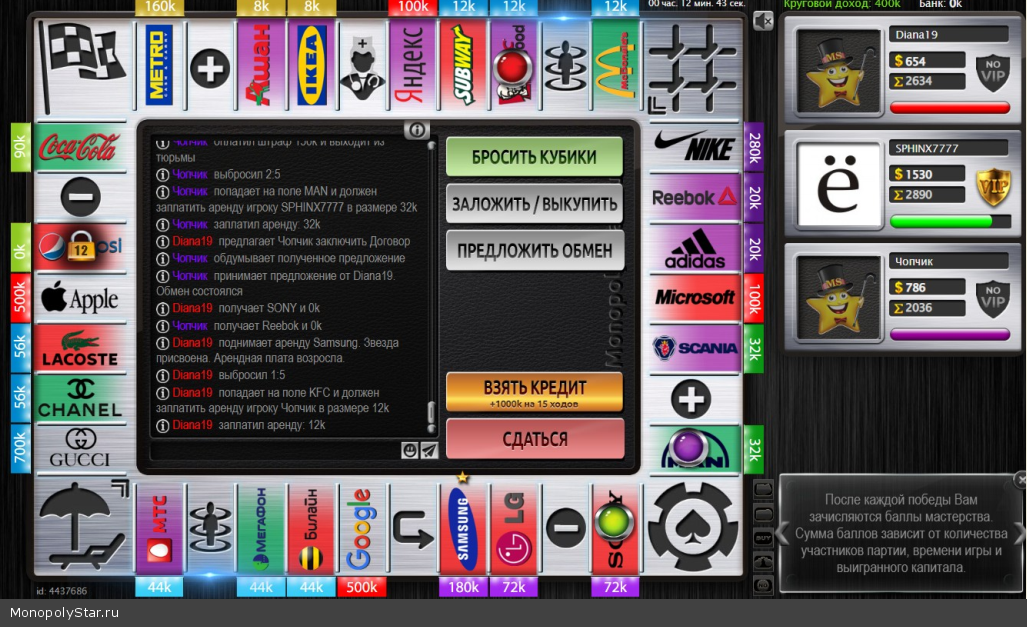Open Чопчик player avatar
Screen dimensions: 1027x627
click(837, 297)
